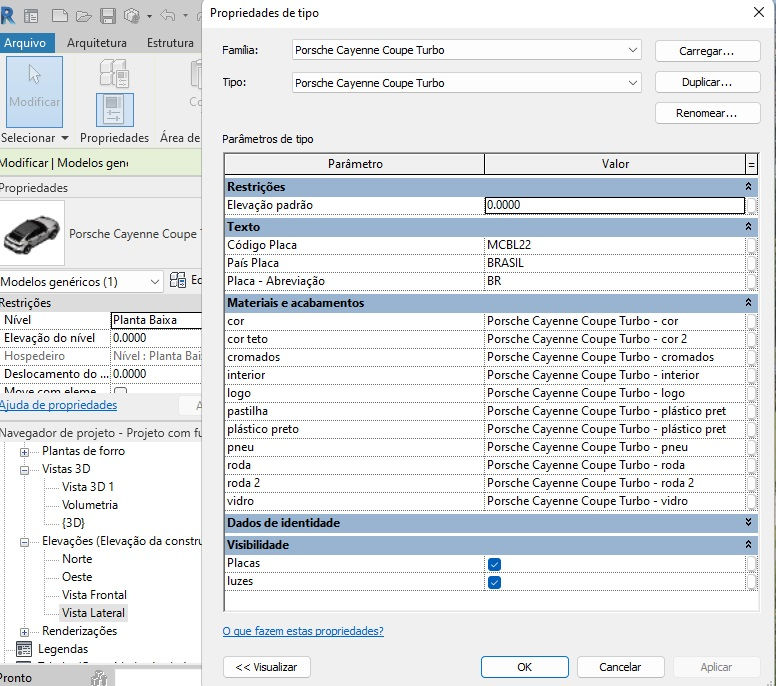Collapse the Visibilidade parameter group
Screen dimensions: 776x686
[748, 544]
